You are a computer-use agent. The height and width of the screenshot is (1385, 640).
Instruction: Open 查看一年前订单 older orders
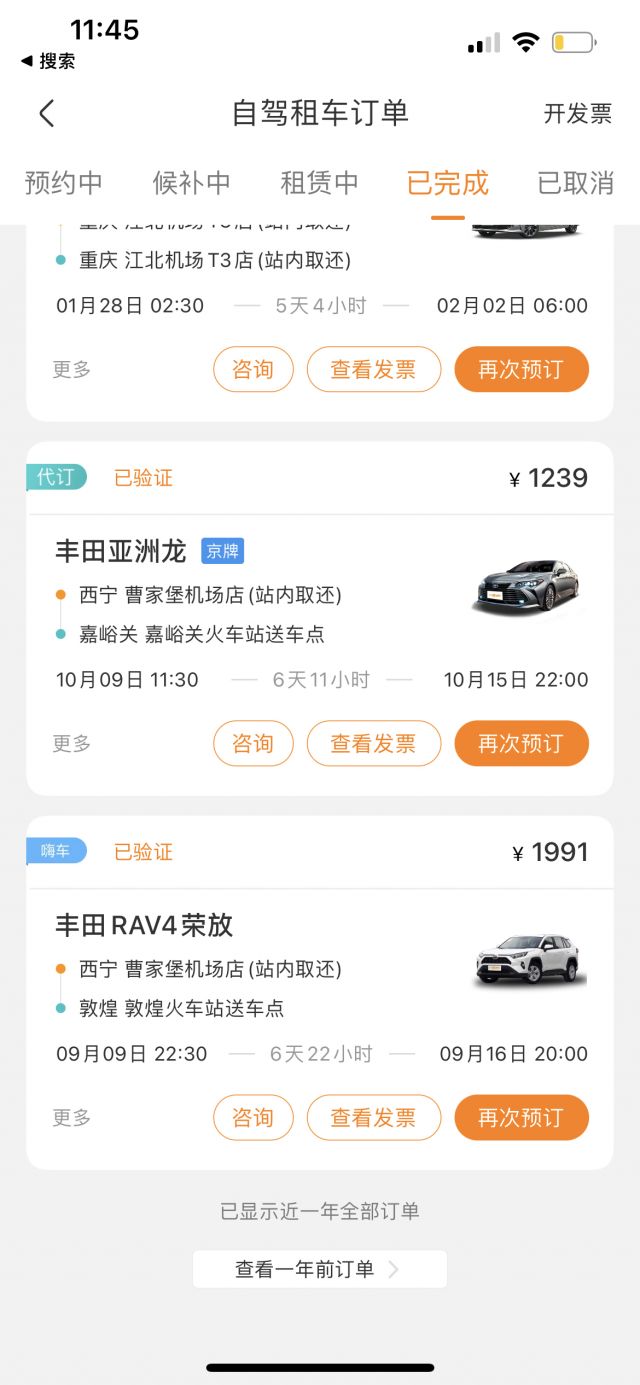click(x=319, y=1269)
